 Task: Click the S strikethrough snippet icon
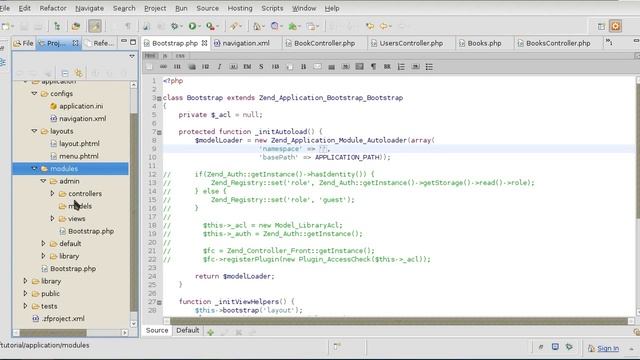[261, 67]
